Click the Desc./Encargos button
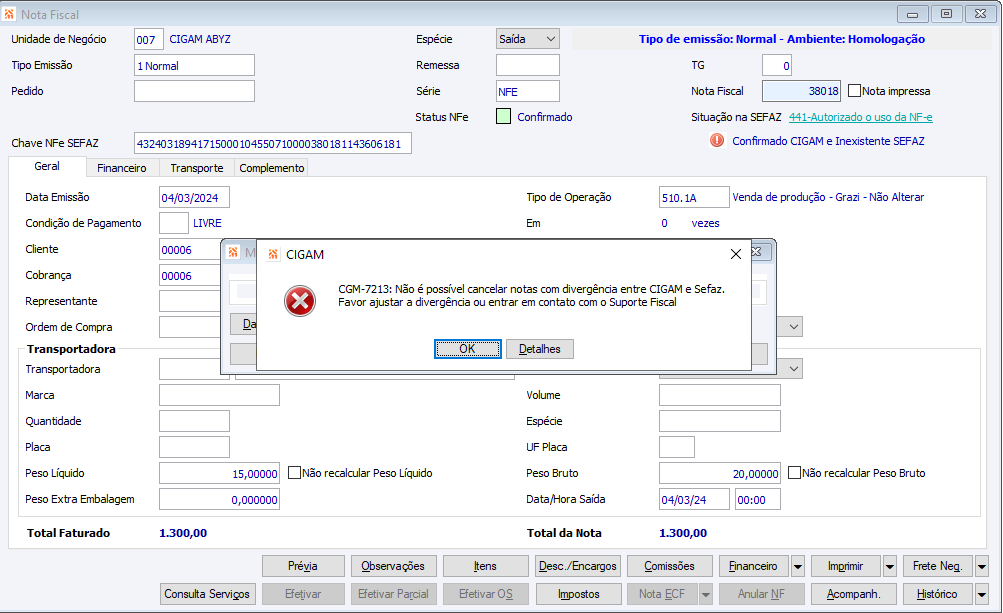 [578, 566]
